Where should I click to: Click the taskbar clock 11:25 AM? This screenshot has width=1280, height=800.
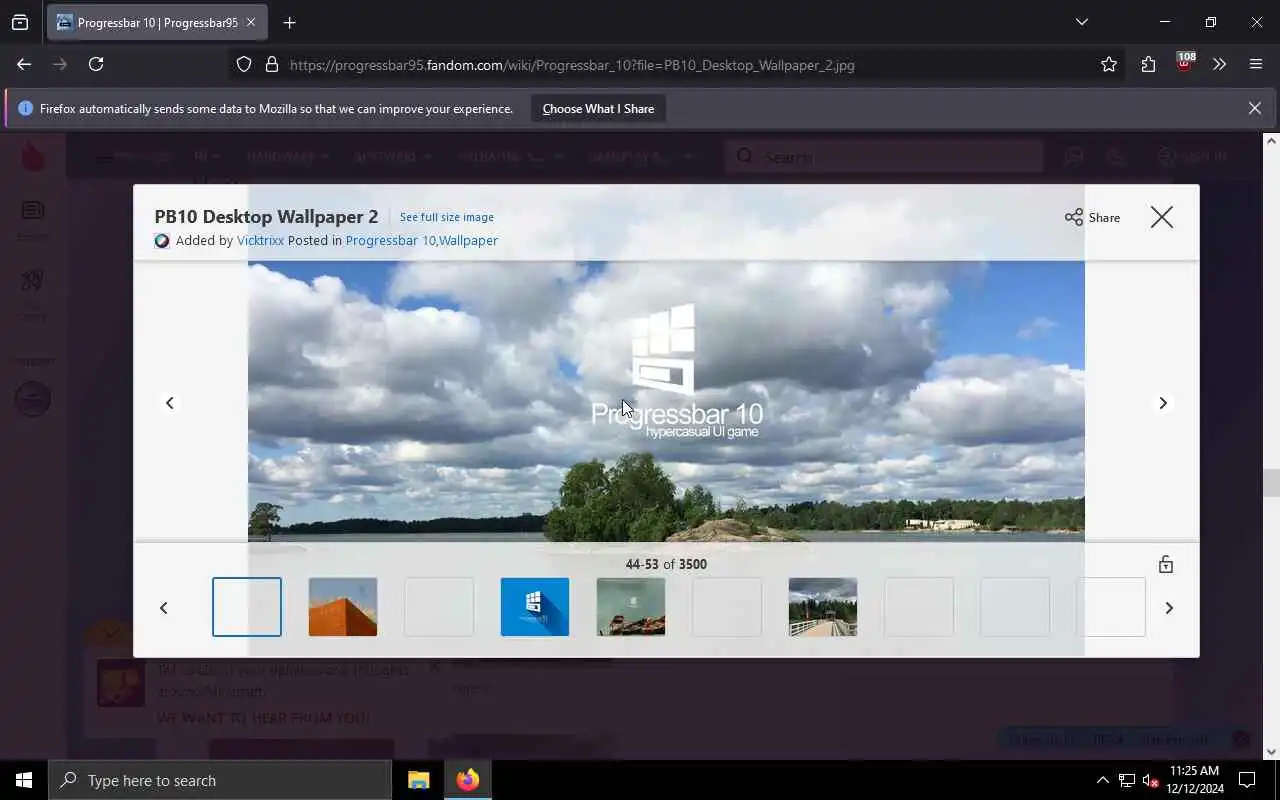point(1194,780)
